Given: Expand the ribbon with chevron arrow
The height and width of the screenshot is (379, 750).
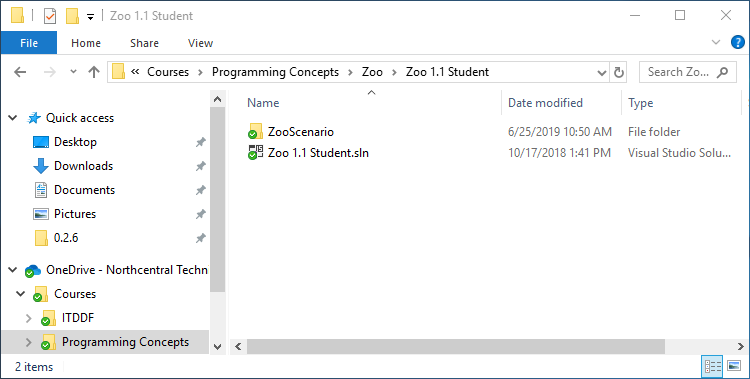Looking at the screenshot, I should click(716, 43).
